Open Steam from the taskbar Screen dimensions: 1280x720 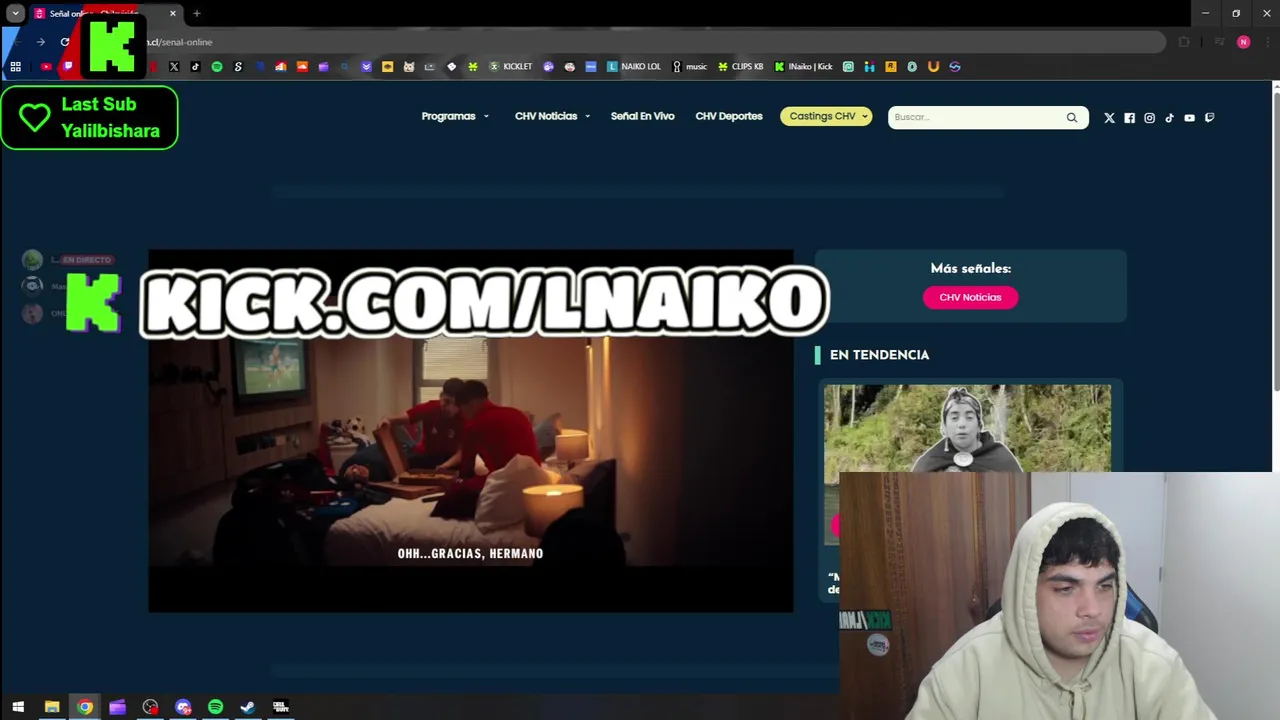(x=248, y=707)
